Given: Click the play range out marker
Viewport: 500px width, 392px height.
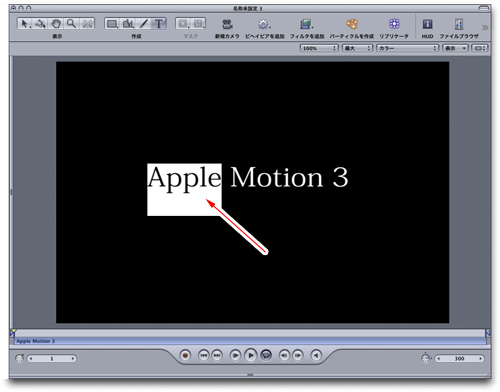Looking at the screenshot, I should (x=488, y=333).
